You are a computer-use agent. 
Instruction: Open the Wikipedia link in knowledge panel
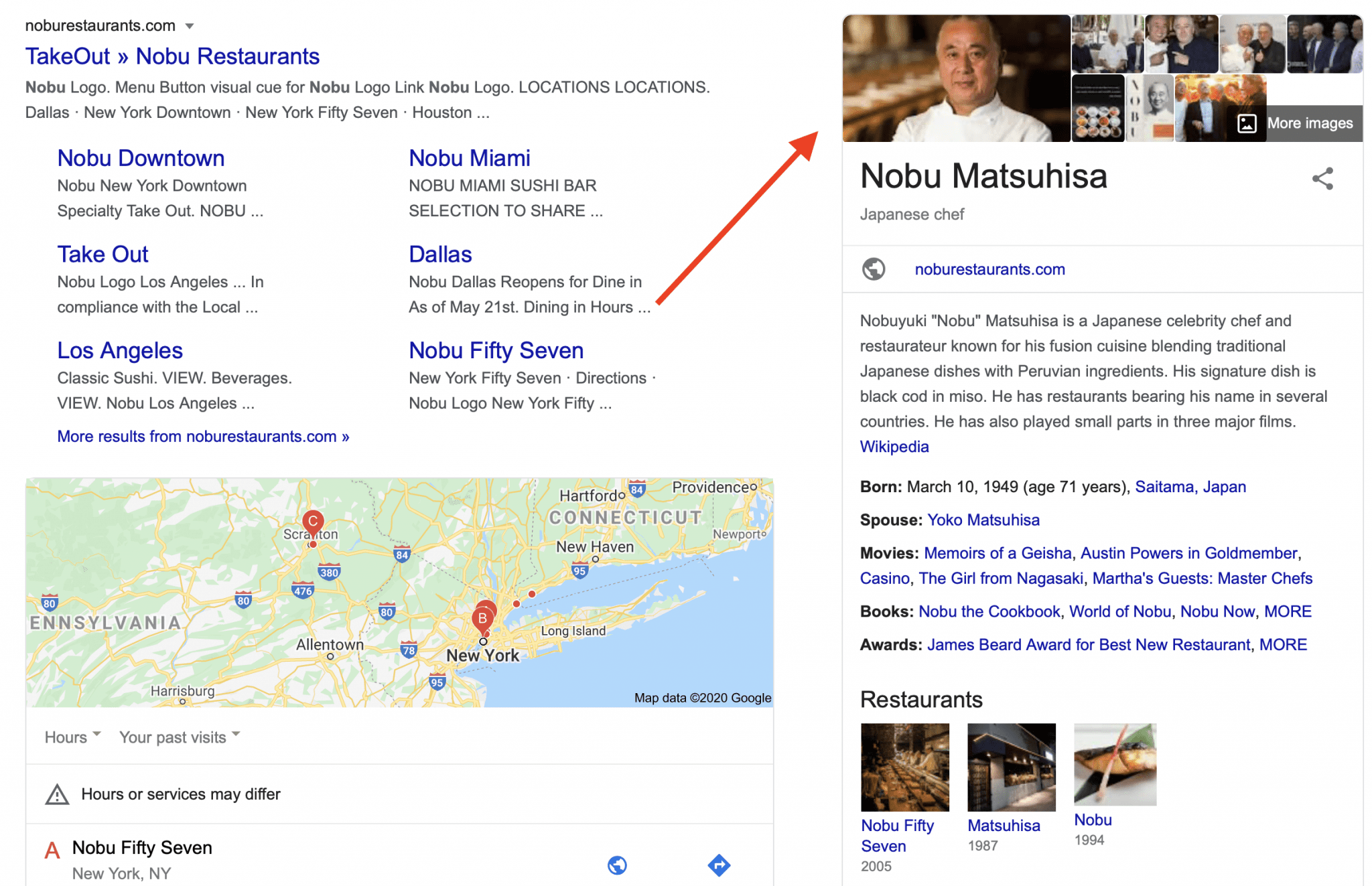[894, 446]
